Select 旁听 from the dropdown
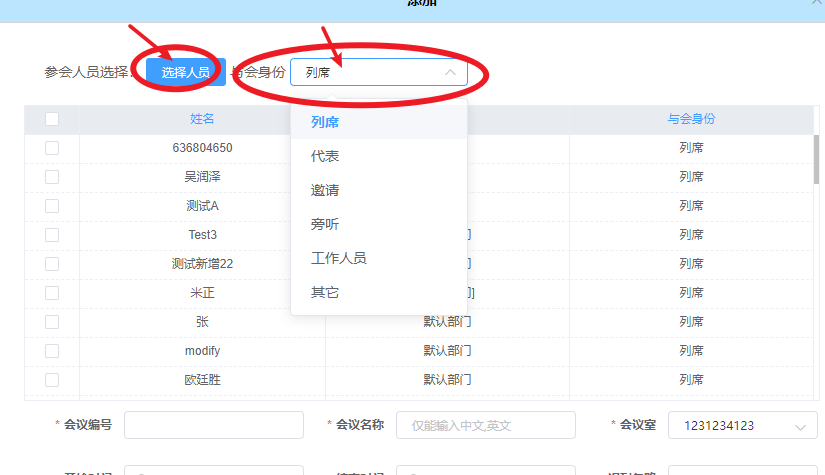Screen dimensions: 825x475 tap(325, 224)
